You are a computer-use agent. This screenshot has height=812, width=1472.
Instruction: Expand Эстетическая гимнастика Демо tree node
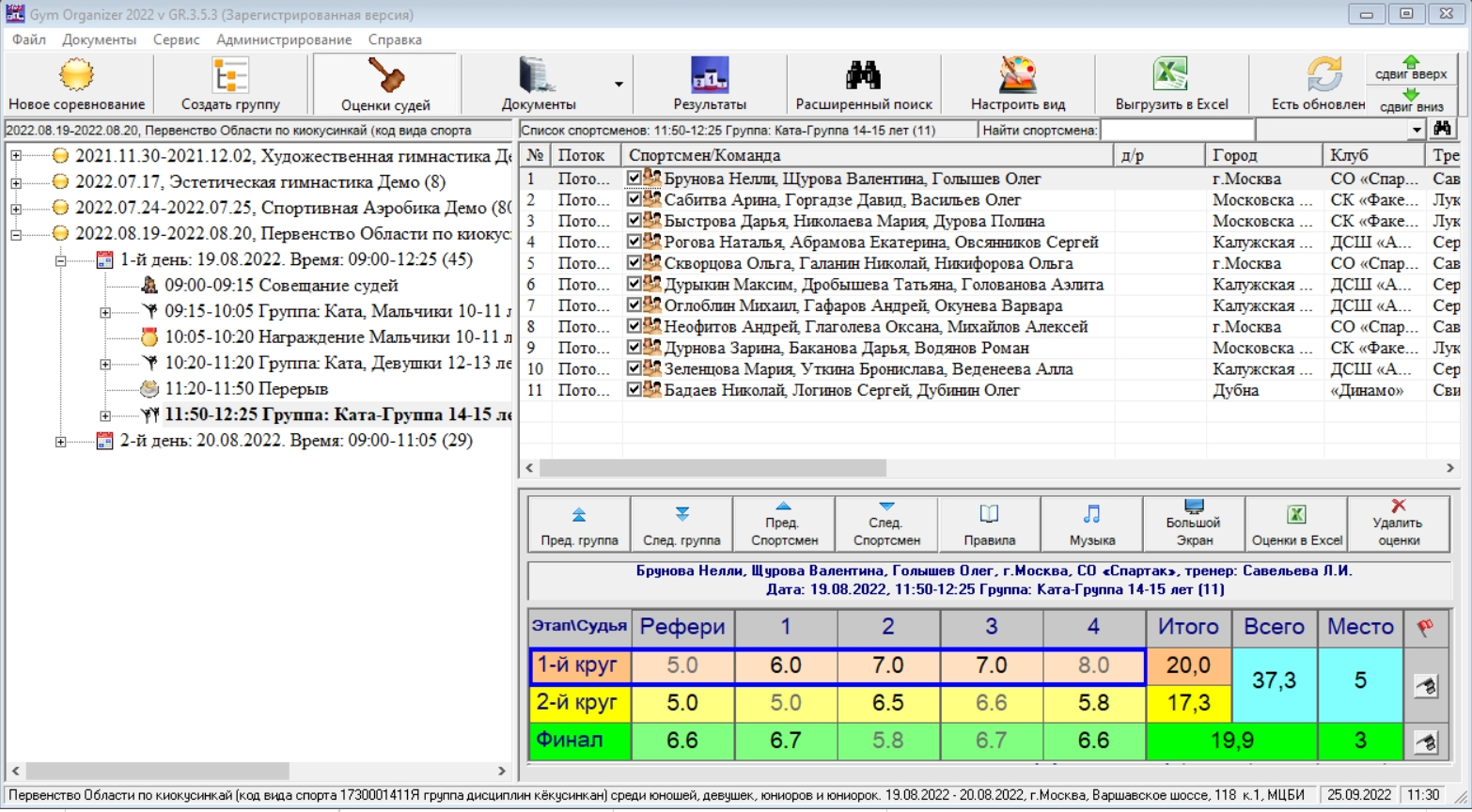(x=16, y=182)
